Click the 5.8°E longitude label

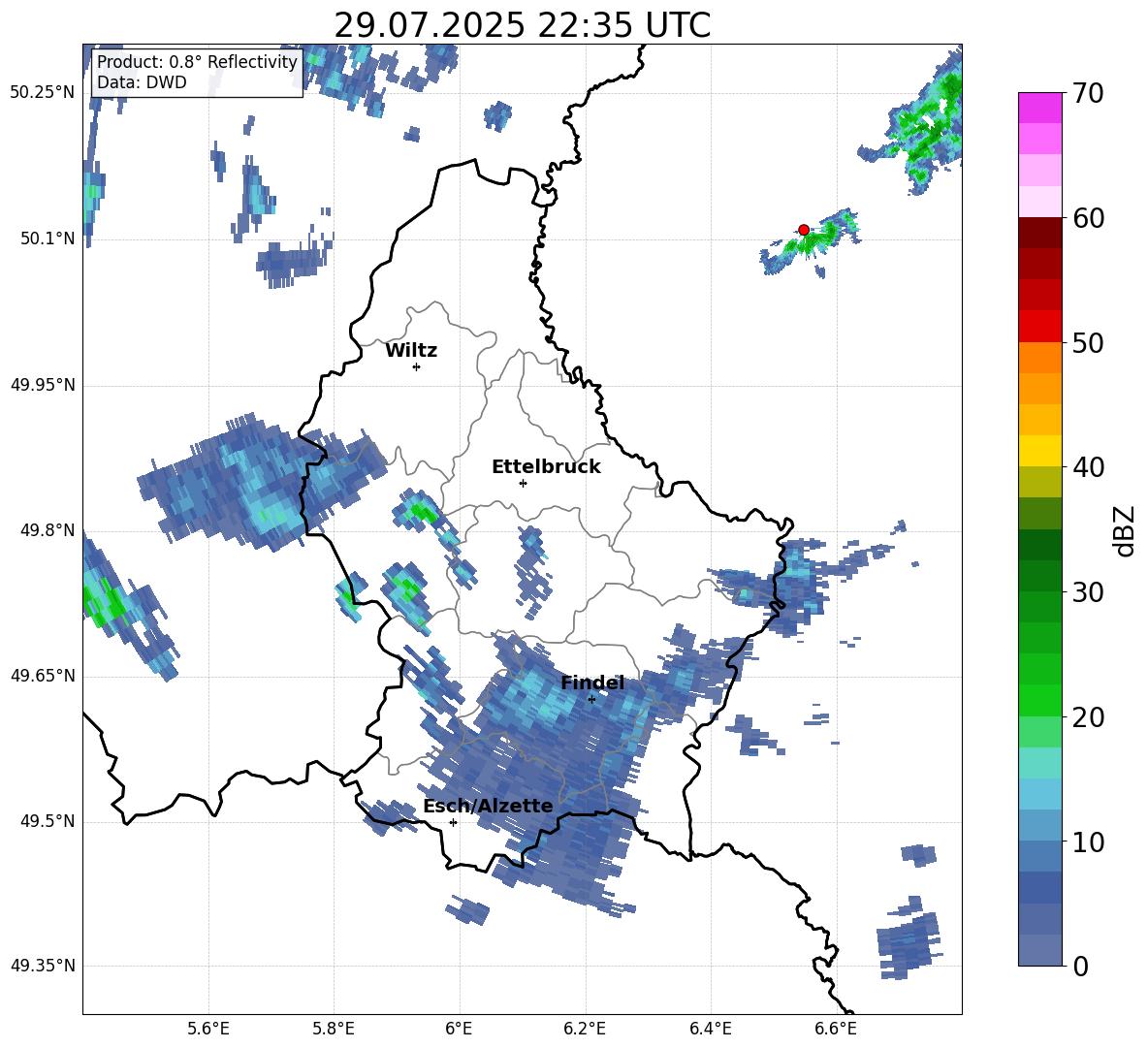[x=334, y=1029]
